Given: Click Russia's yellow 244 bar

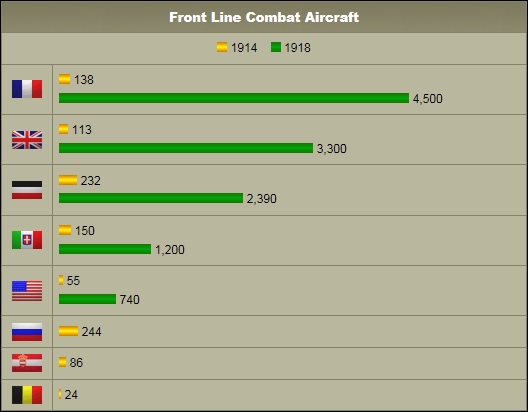Looking at the screenshot, I should point(68,331).
